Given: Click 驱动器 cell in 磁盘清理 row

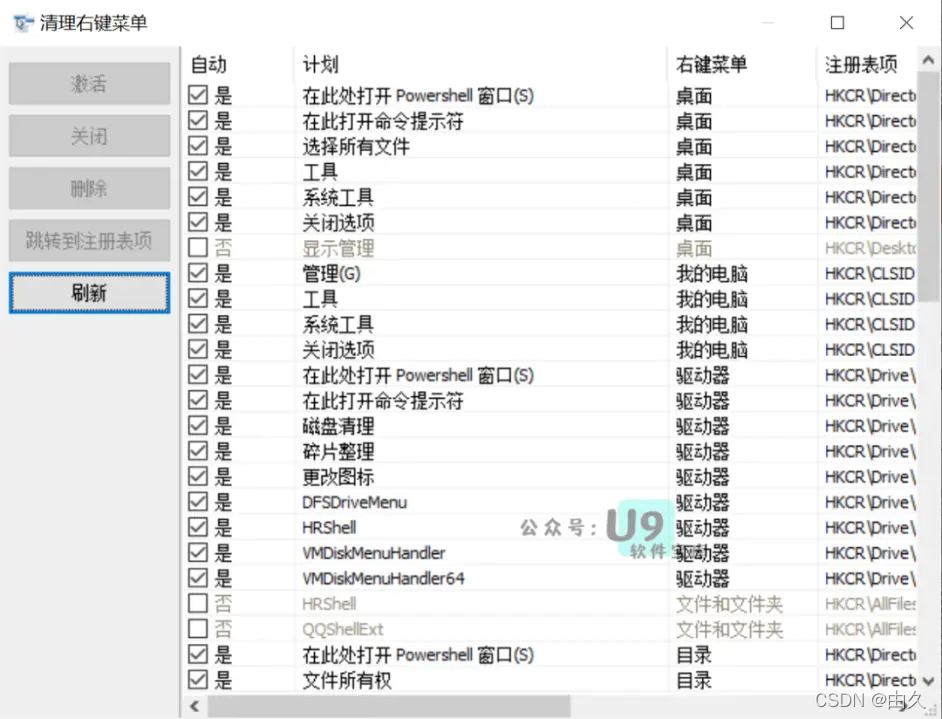Looking at the screenshot, I should pyautogui.click(x=703, y=426).
